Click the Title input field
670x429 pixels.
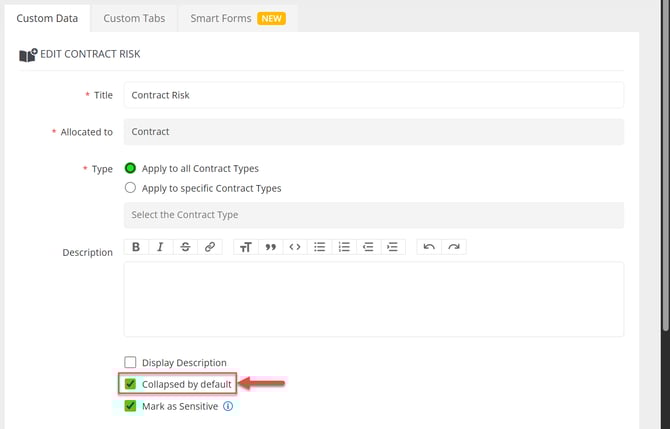coord(373,95)
